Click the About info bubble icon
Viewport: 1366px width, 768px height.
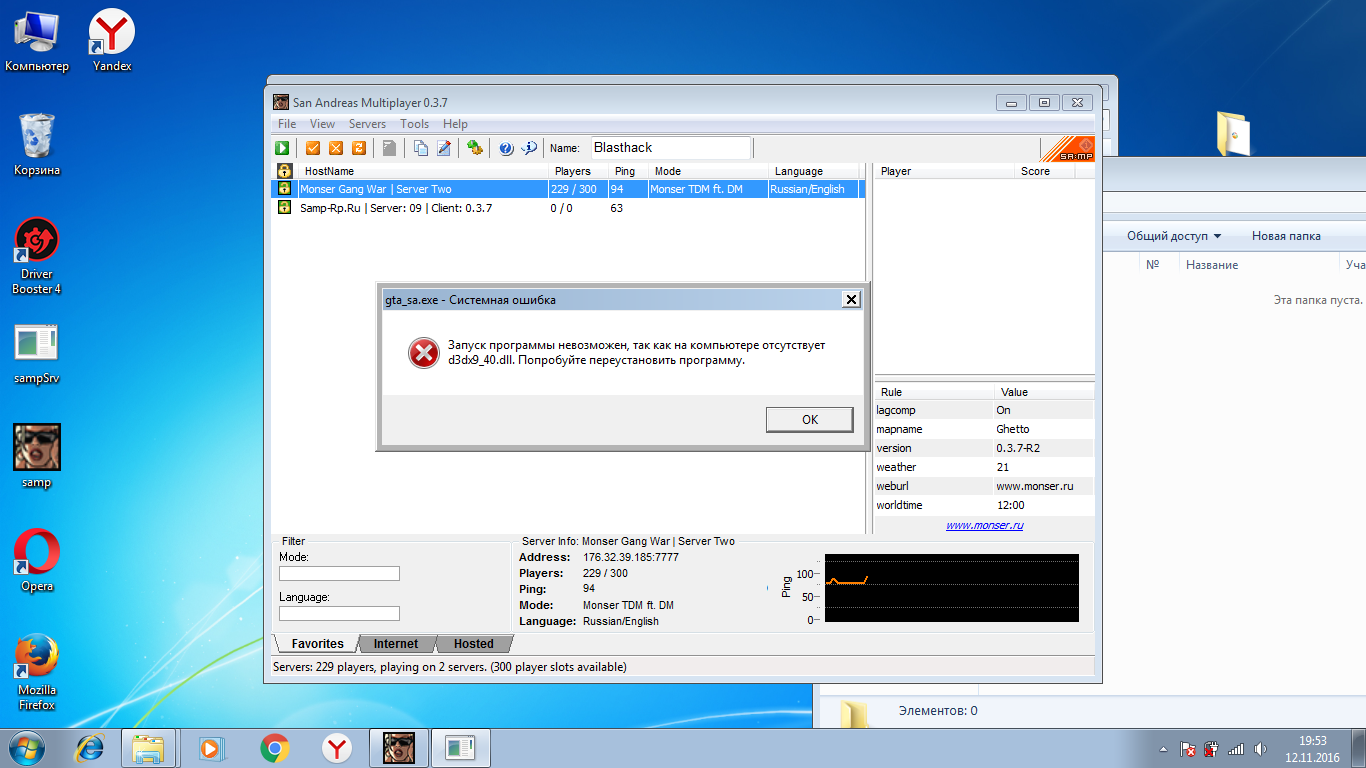[x=530, y=148]
